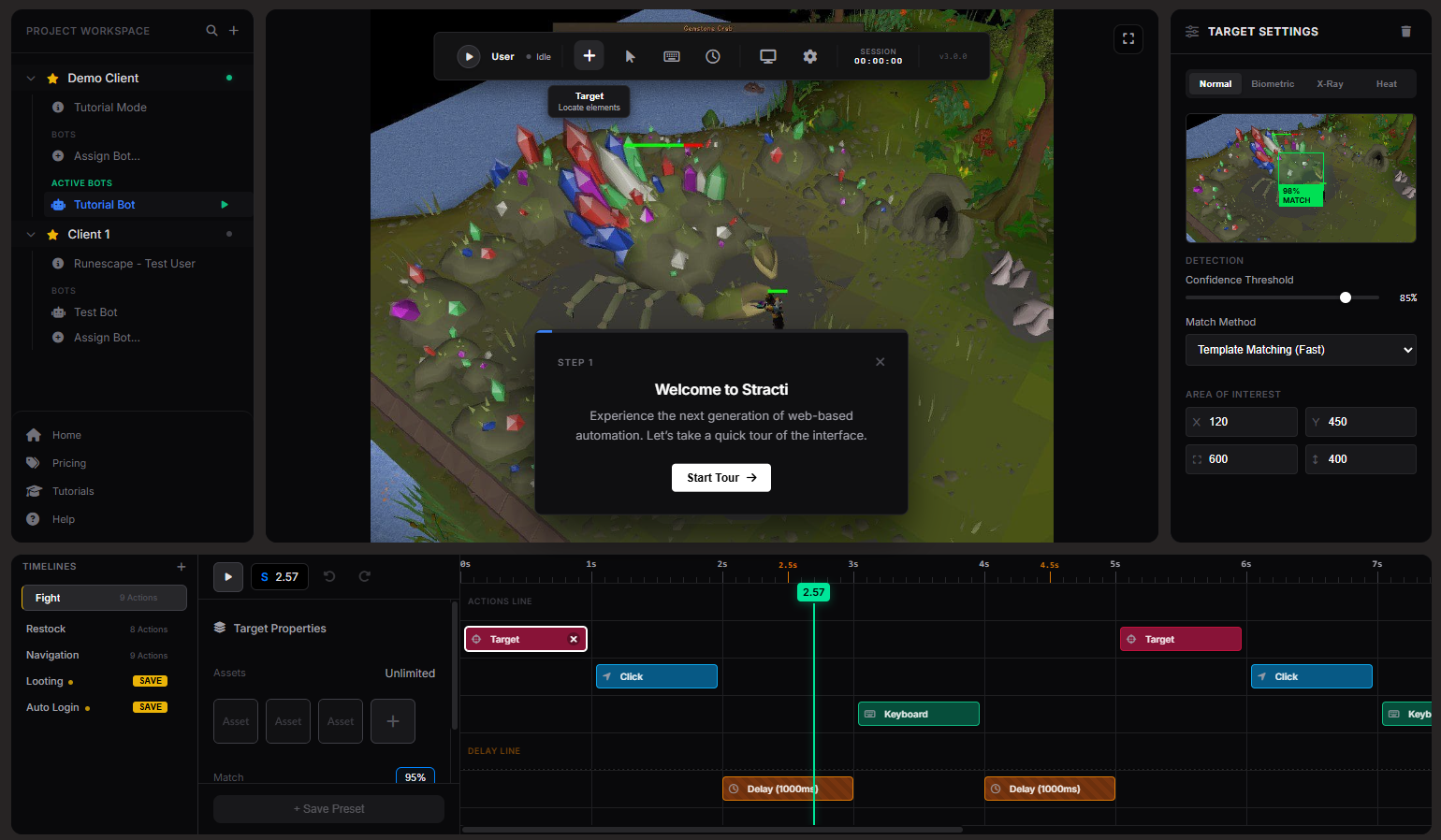Click the monitor view icon in the toolbar

pos(768,55)
